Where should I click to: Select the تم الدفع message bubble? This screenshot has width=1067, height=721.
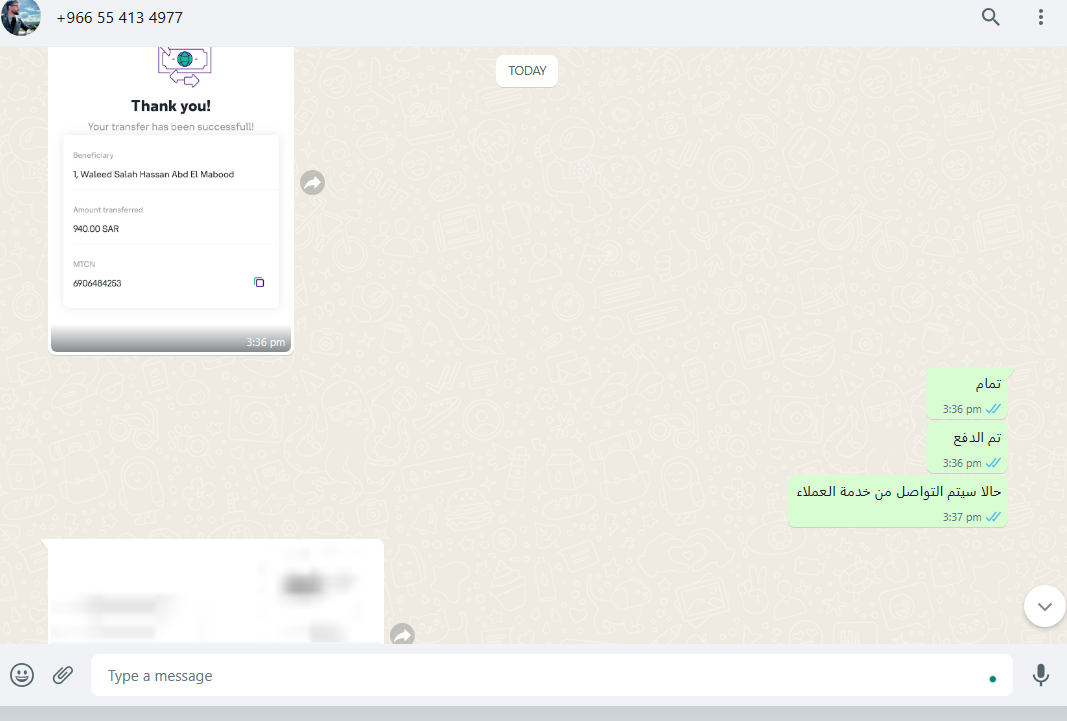[967, 447]
